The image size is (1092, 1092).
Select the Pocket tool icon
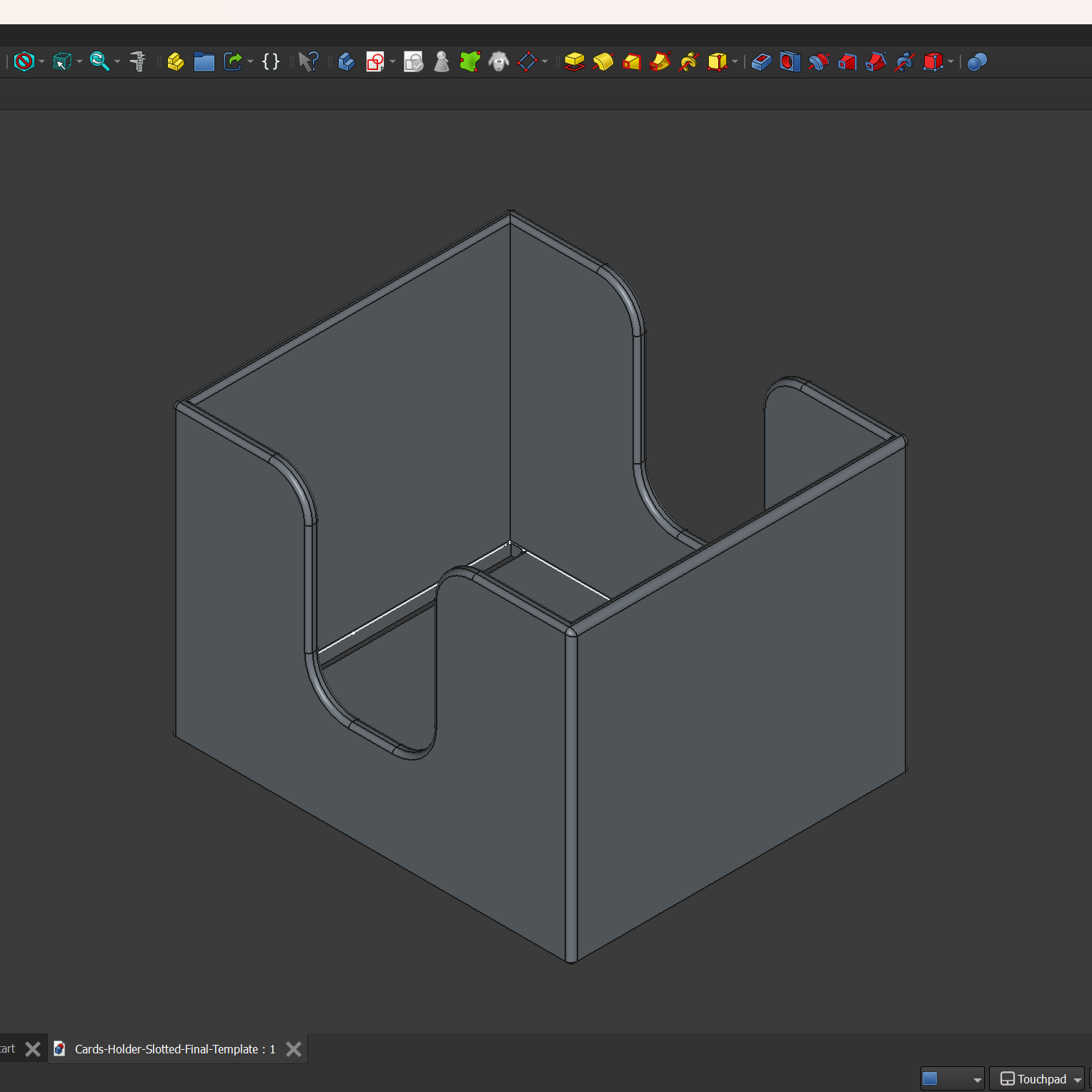(761, 62)
